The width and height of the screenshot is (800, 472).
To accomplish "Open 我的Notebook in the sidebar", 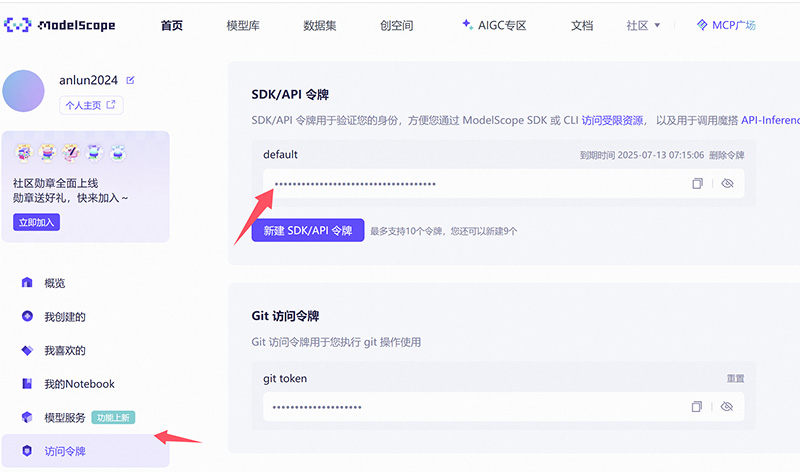I will [79, 384].
